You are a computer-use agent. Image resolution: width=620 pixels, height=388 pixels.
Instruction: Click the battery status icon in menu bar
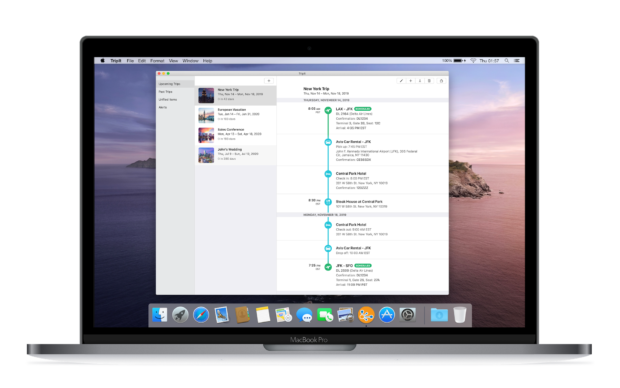(459, 61)
